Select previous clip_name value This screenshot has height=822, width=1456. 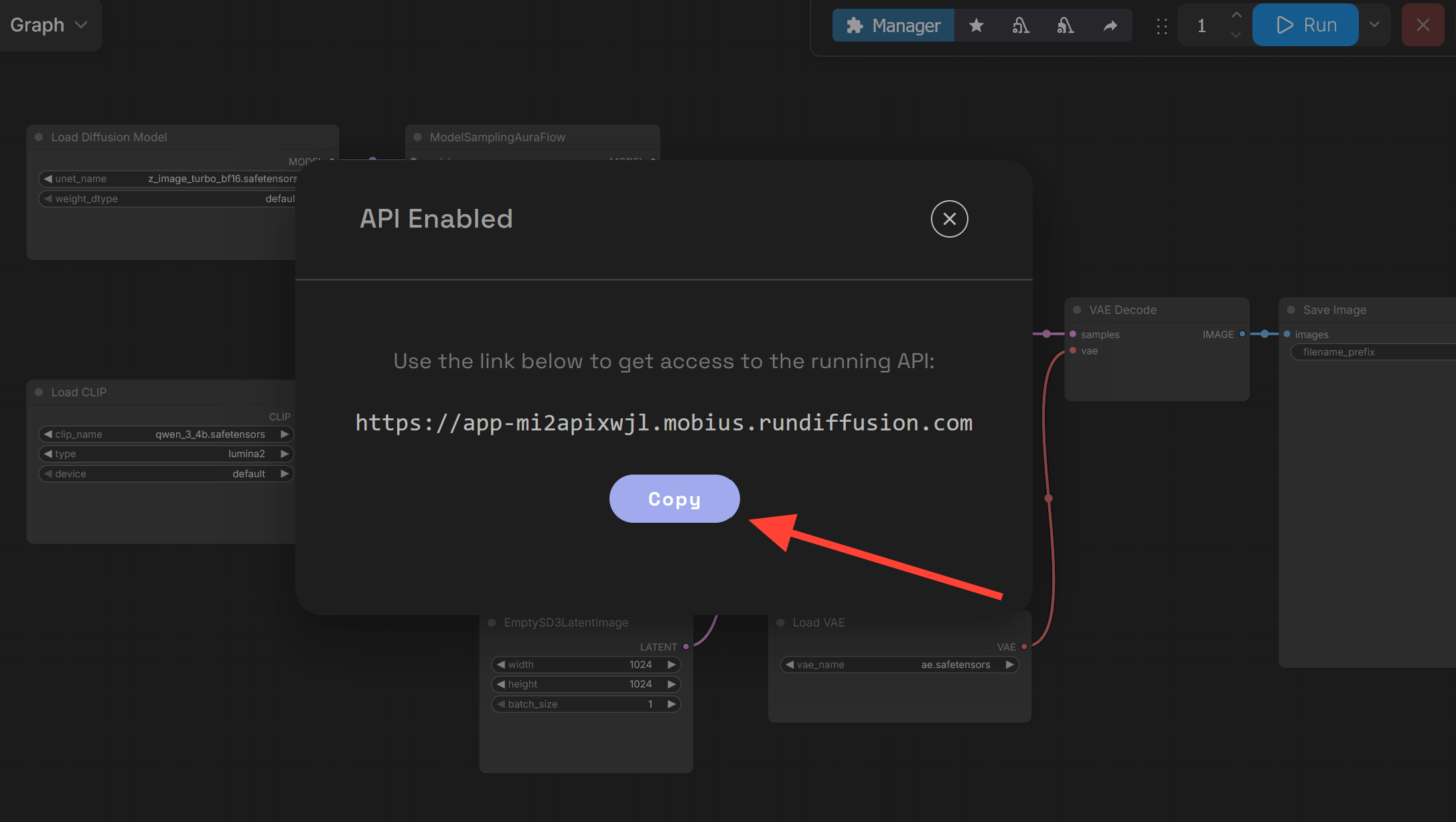pyautogui.click(x=48, y=434)
